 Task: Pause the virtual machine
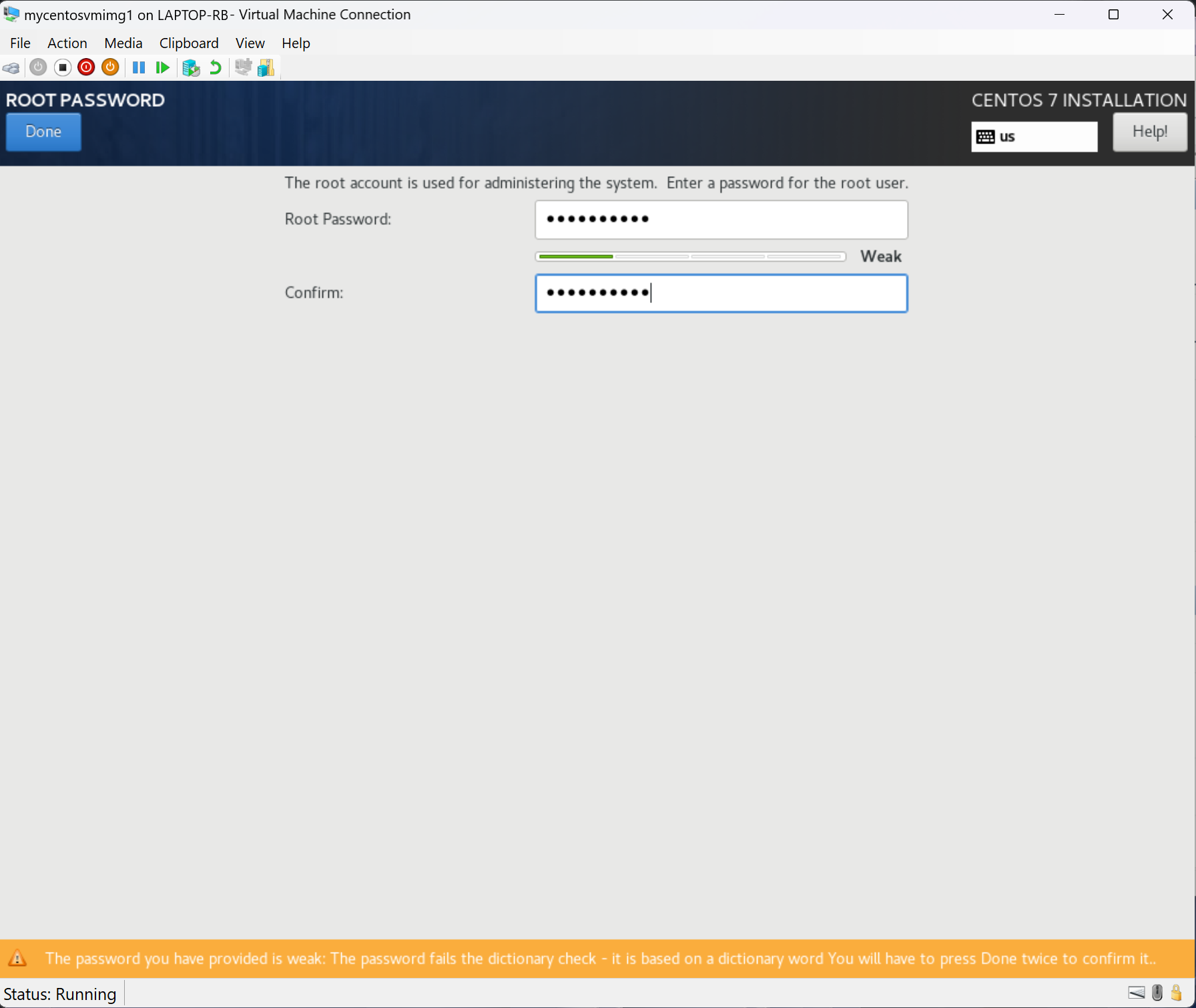point(139,67)
